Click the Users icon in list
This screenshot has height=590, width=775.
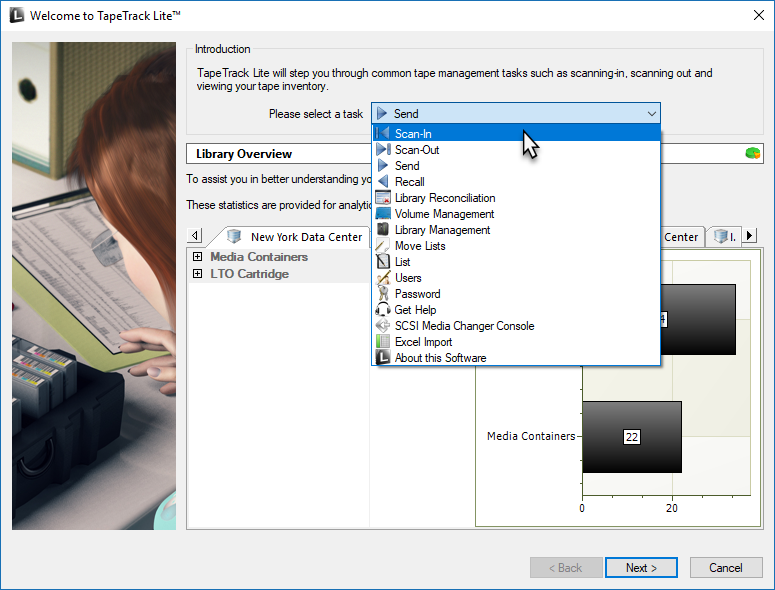383,278
